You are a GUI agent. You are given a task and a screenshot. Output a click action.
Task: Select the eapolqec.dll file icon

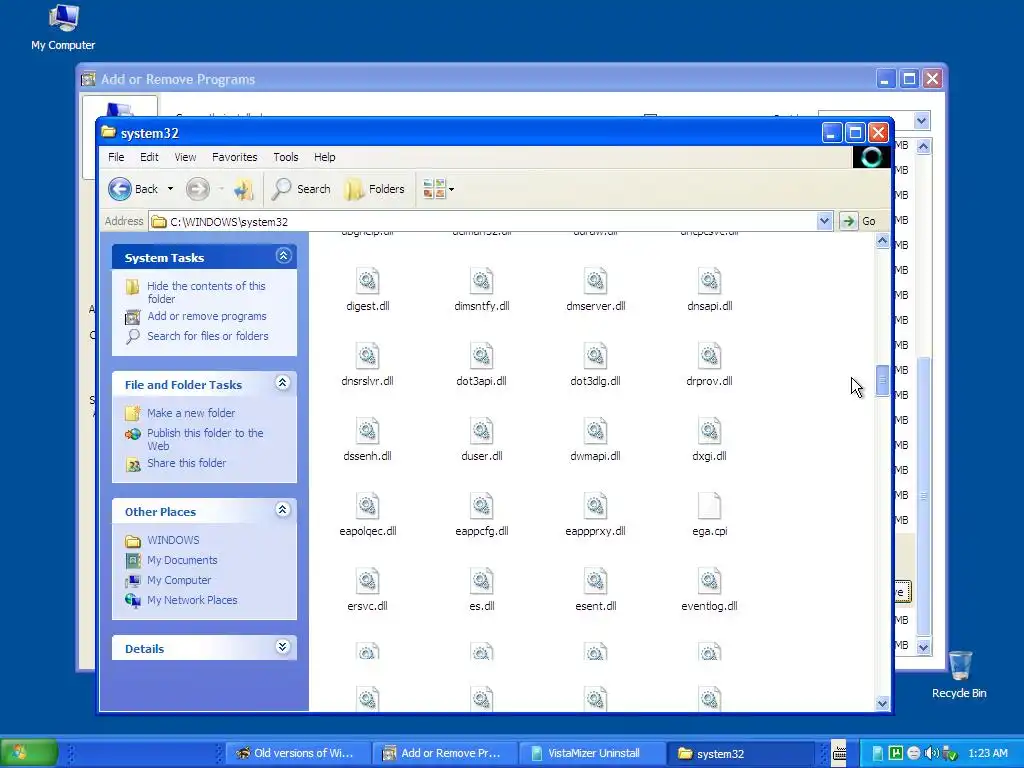(368, 507)
